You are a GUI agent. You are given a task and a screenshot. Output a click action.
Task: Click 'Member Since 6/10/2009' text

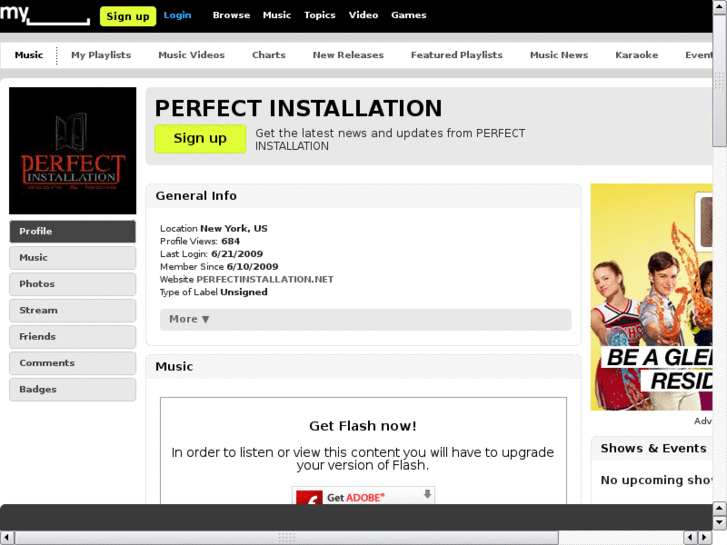219,267
